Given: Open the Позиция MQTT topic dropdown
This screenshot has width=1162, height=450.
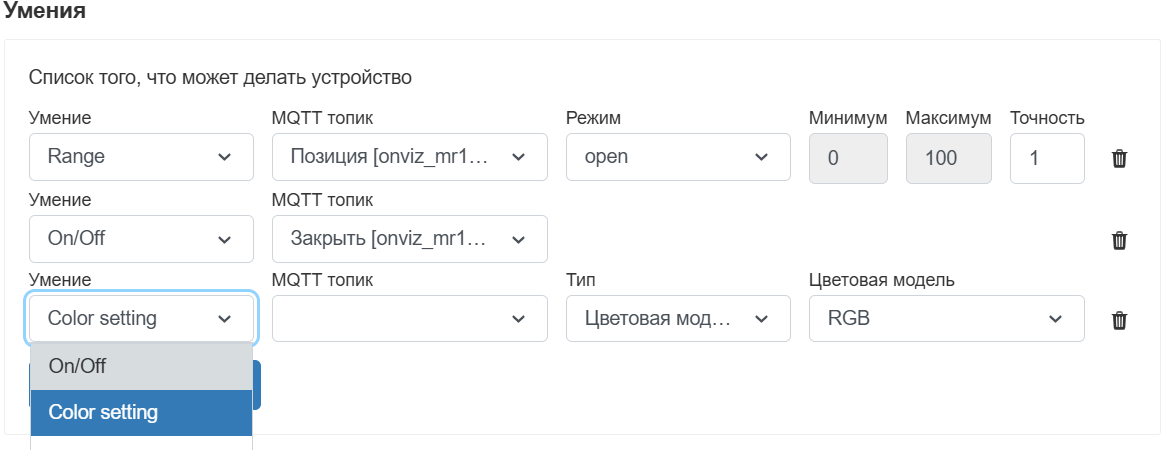Looking at the screenshot, I should tap(409, 157).
